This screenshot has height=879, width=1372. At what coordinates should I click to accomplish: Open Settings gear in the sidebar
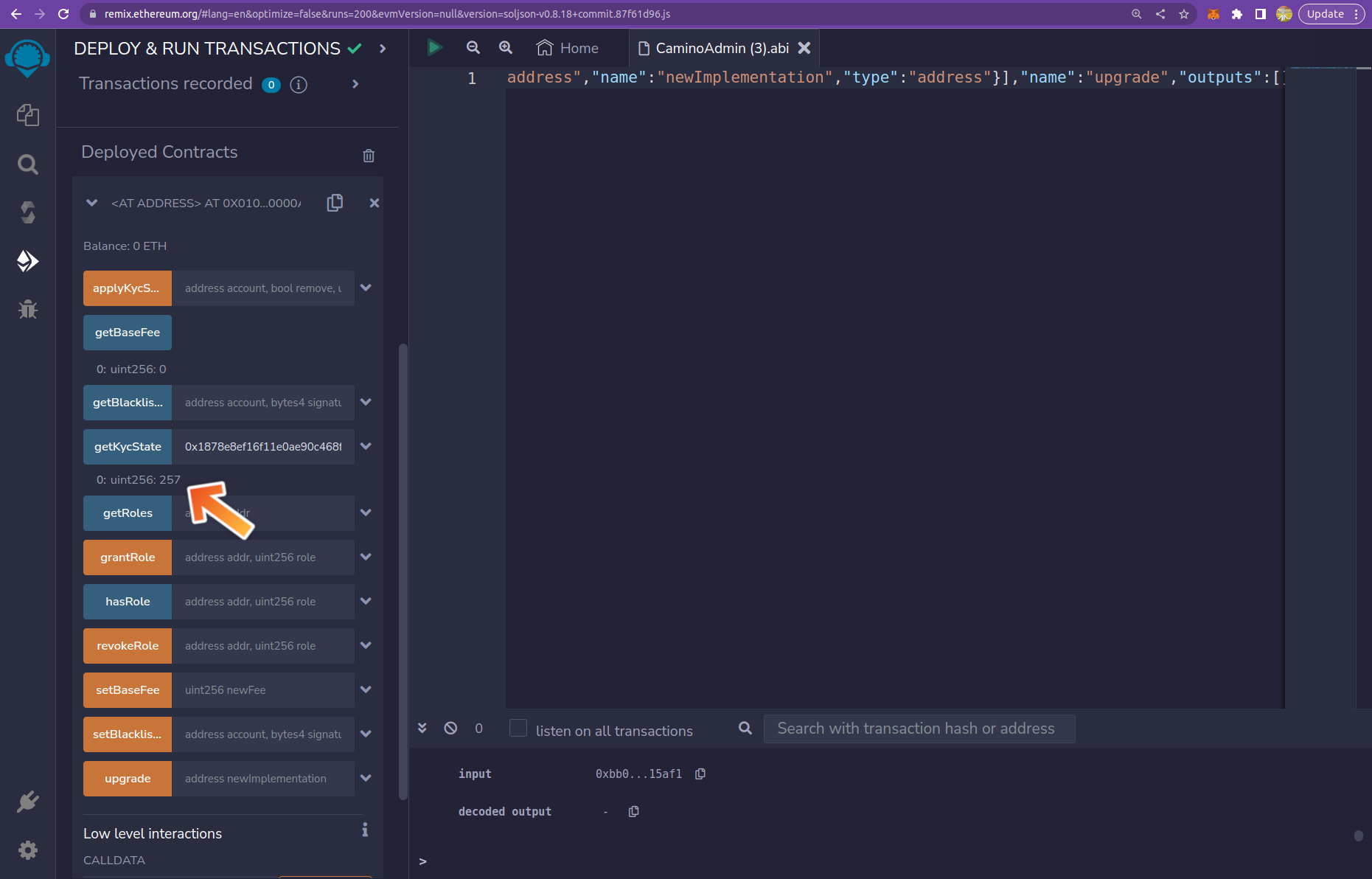[x=28, y=850]
